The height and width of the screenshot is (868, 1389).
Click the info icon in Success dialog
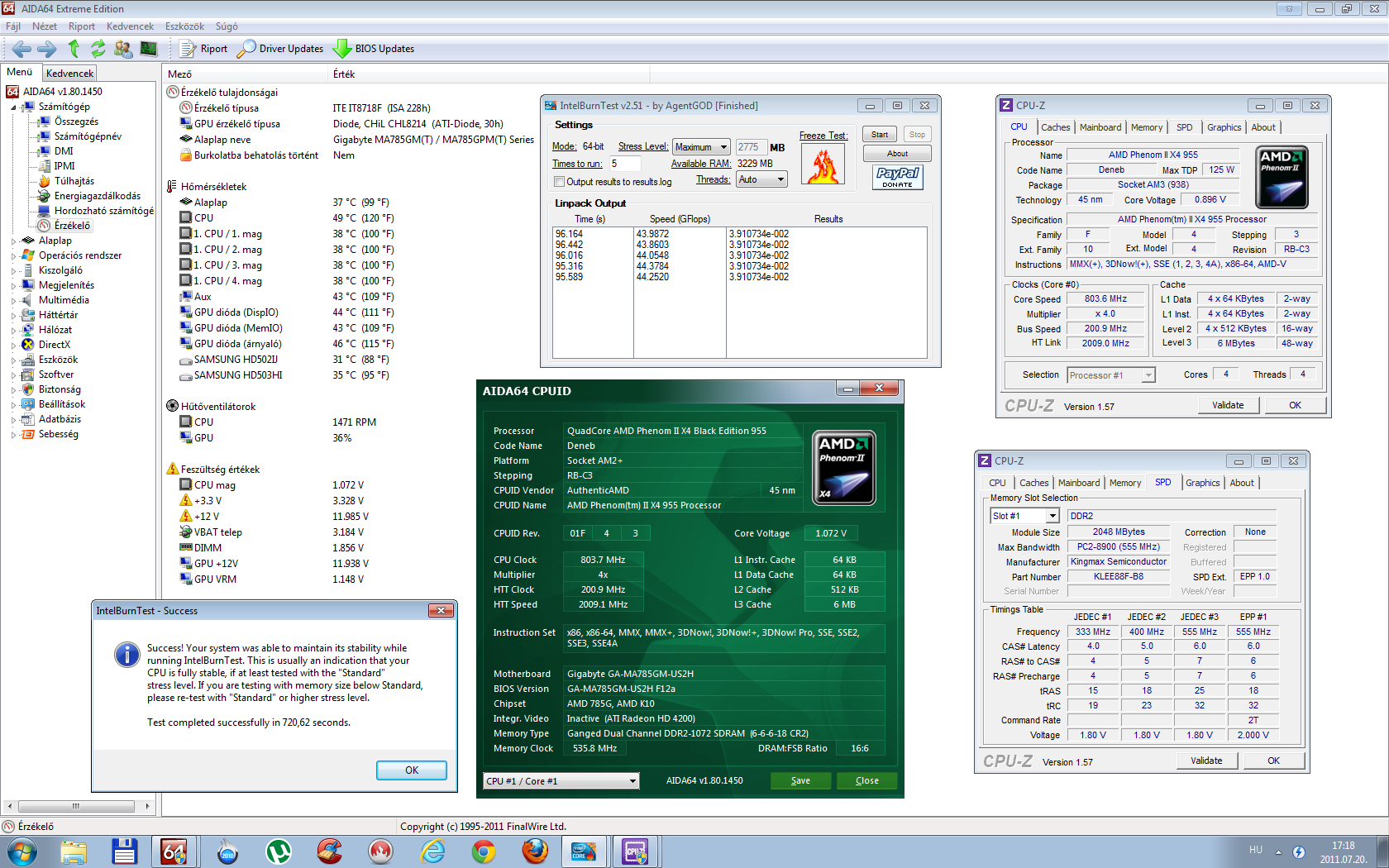click(x=126, y=655)
